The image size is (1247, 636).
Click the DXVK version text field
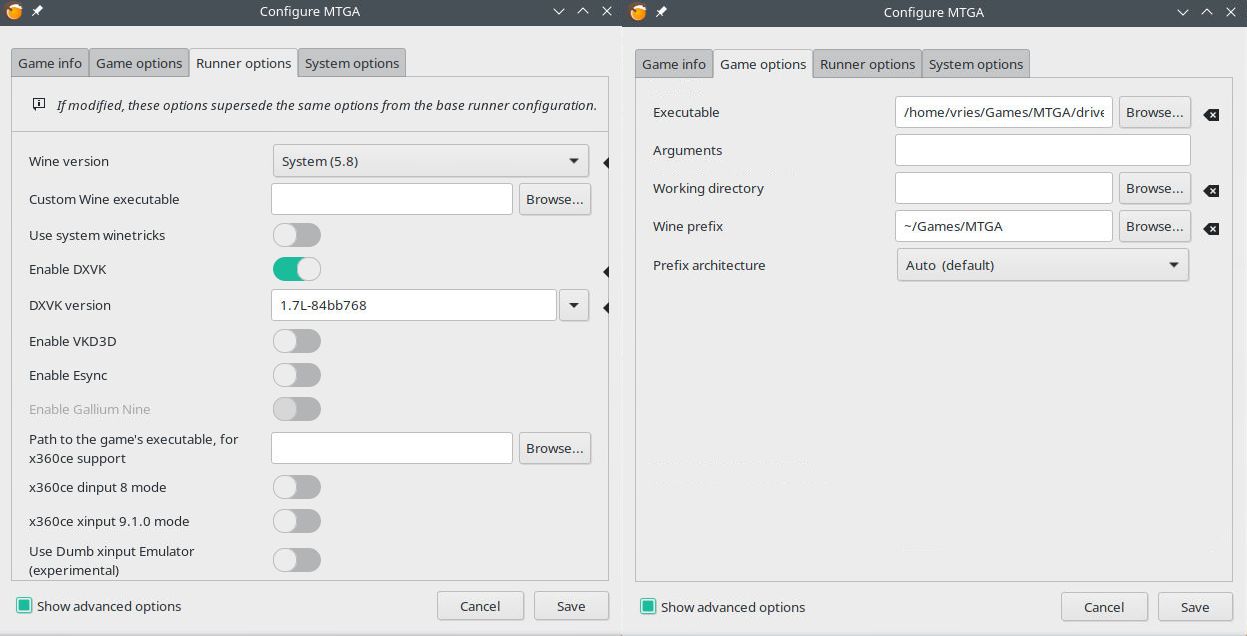pos(414,305)
